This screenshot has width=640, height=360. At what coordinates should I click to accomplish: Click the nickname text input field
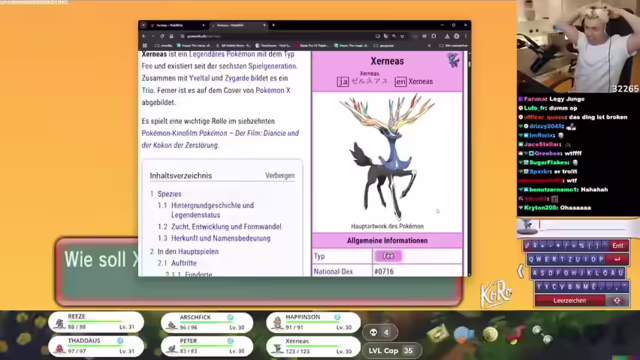coord(587,225)
